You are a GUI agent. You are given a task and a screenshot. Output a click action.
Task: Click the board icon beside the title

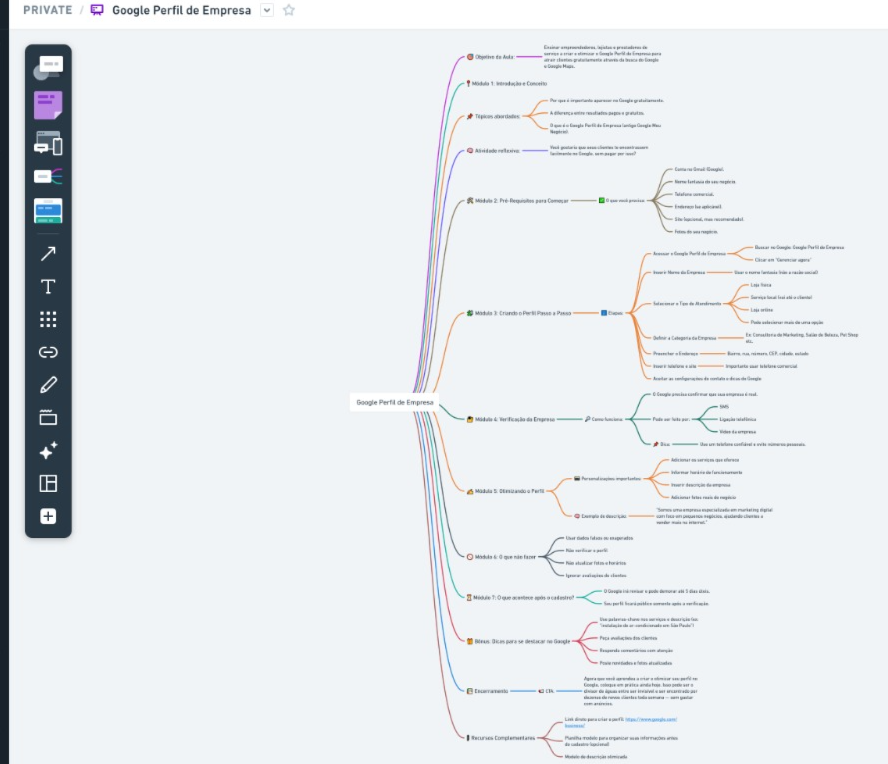[x=97, y=10]
